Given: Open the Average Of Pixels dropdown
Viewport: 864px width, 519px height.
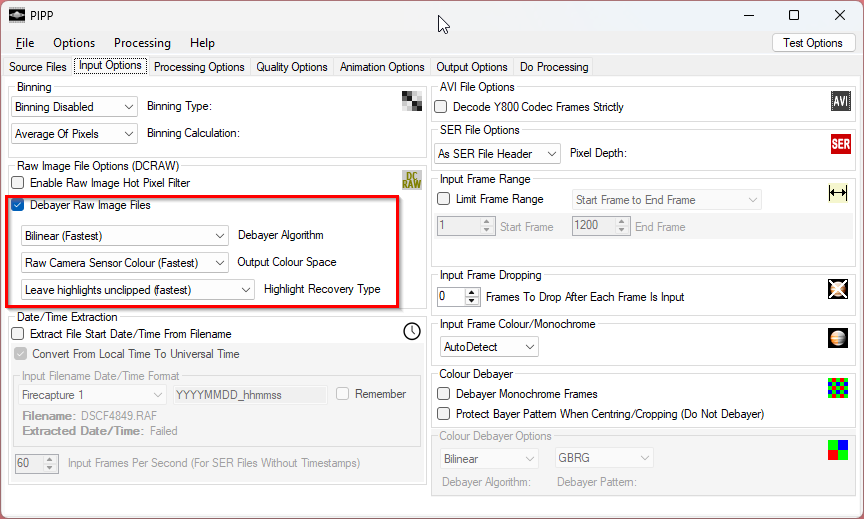Looking at the screenshot, I should tap(74, 134).
